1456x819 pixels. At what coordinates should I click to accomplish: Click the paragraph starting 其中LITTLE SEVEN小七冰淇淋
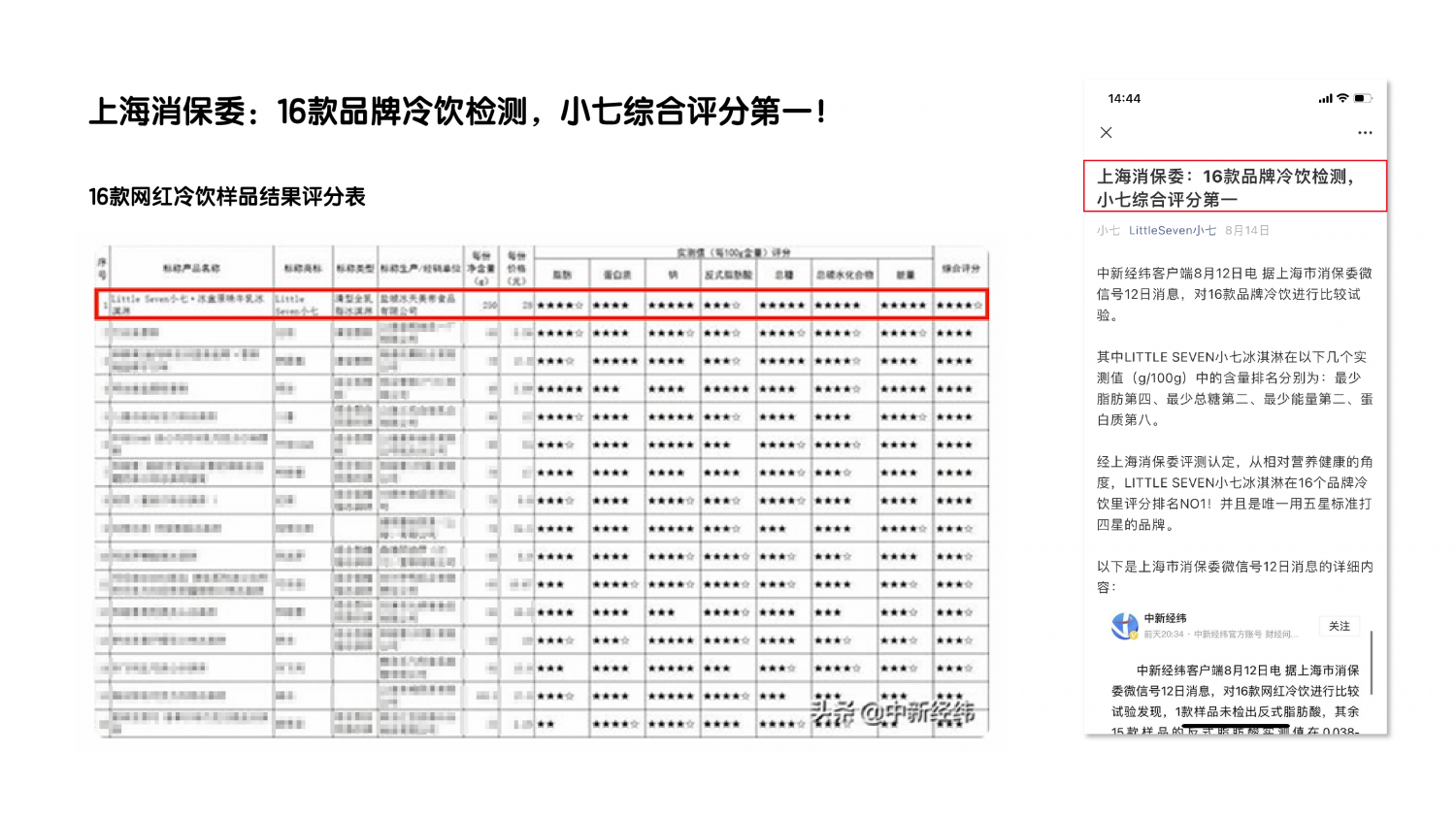(x=1235, y=388)
